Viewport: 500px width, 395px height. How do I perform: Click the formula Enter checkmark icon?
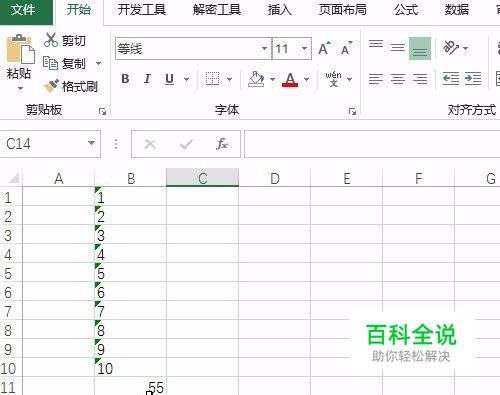pyautogui.click(x=186, y=144)
